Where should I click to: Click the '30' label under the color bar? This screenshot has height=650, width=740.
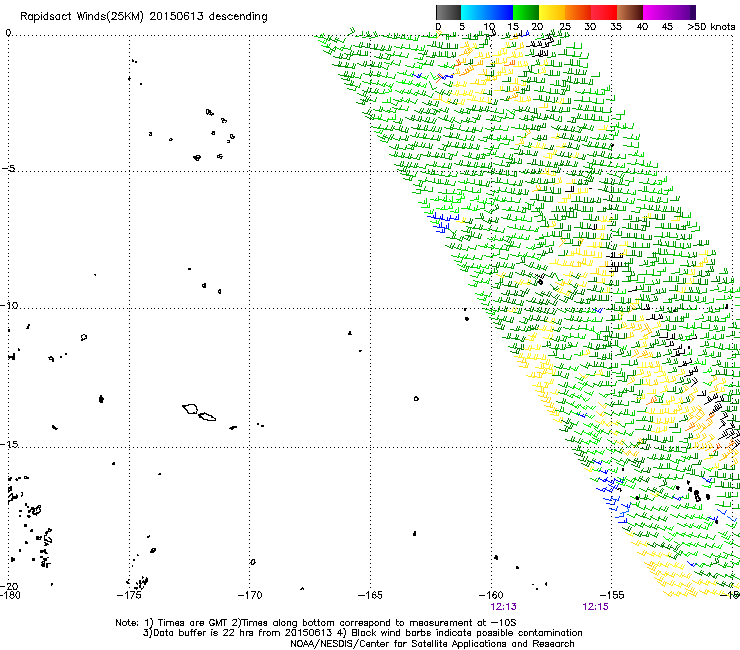pos(590,27)
